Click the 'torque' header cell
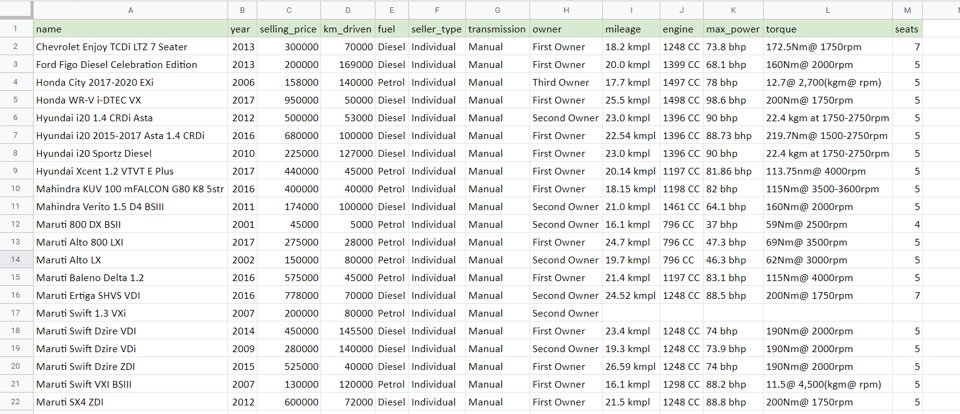960x414 pixels. [828, 29]
